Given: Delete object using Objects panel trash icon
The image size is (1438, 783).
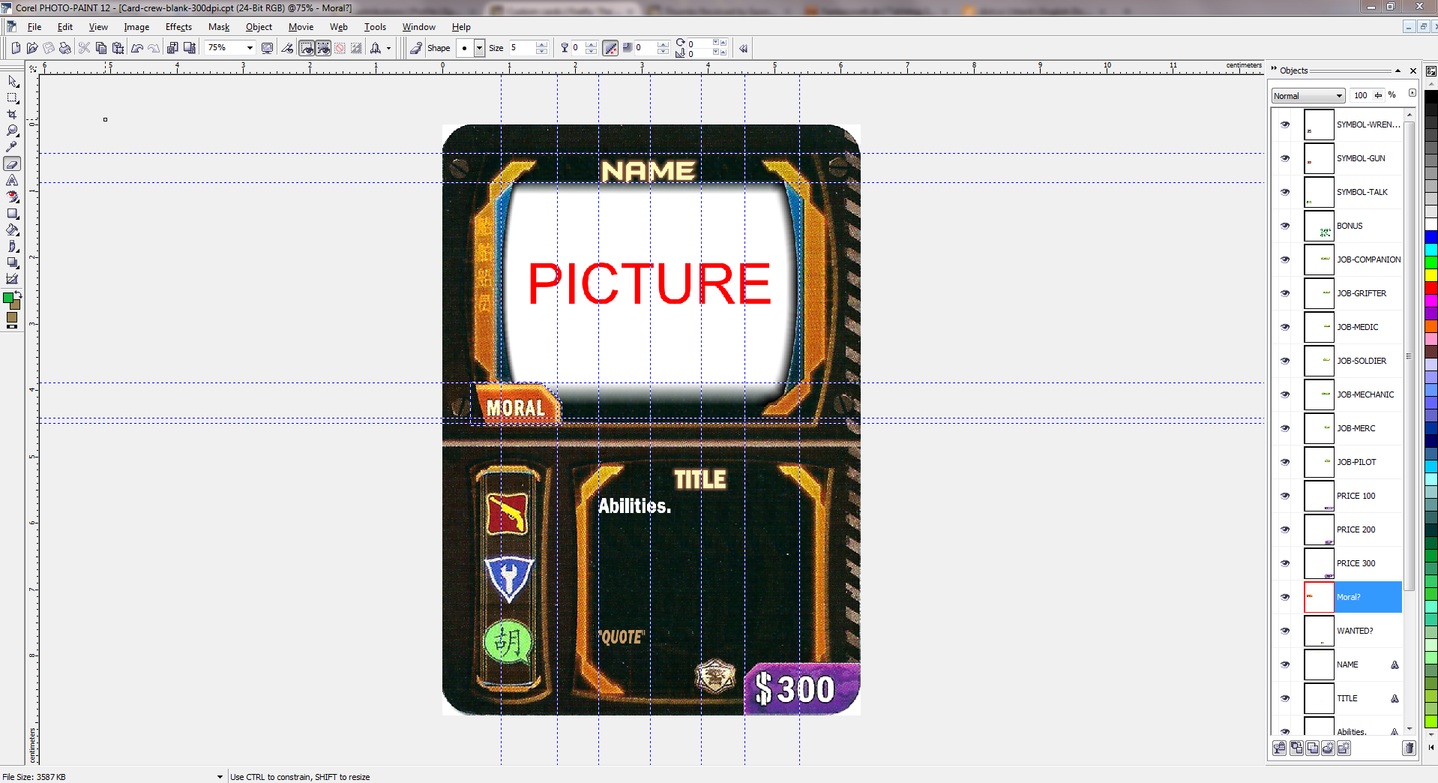Looking at the screenshot, I should coord(1409,748).
